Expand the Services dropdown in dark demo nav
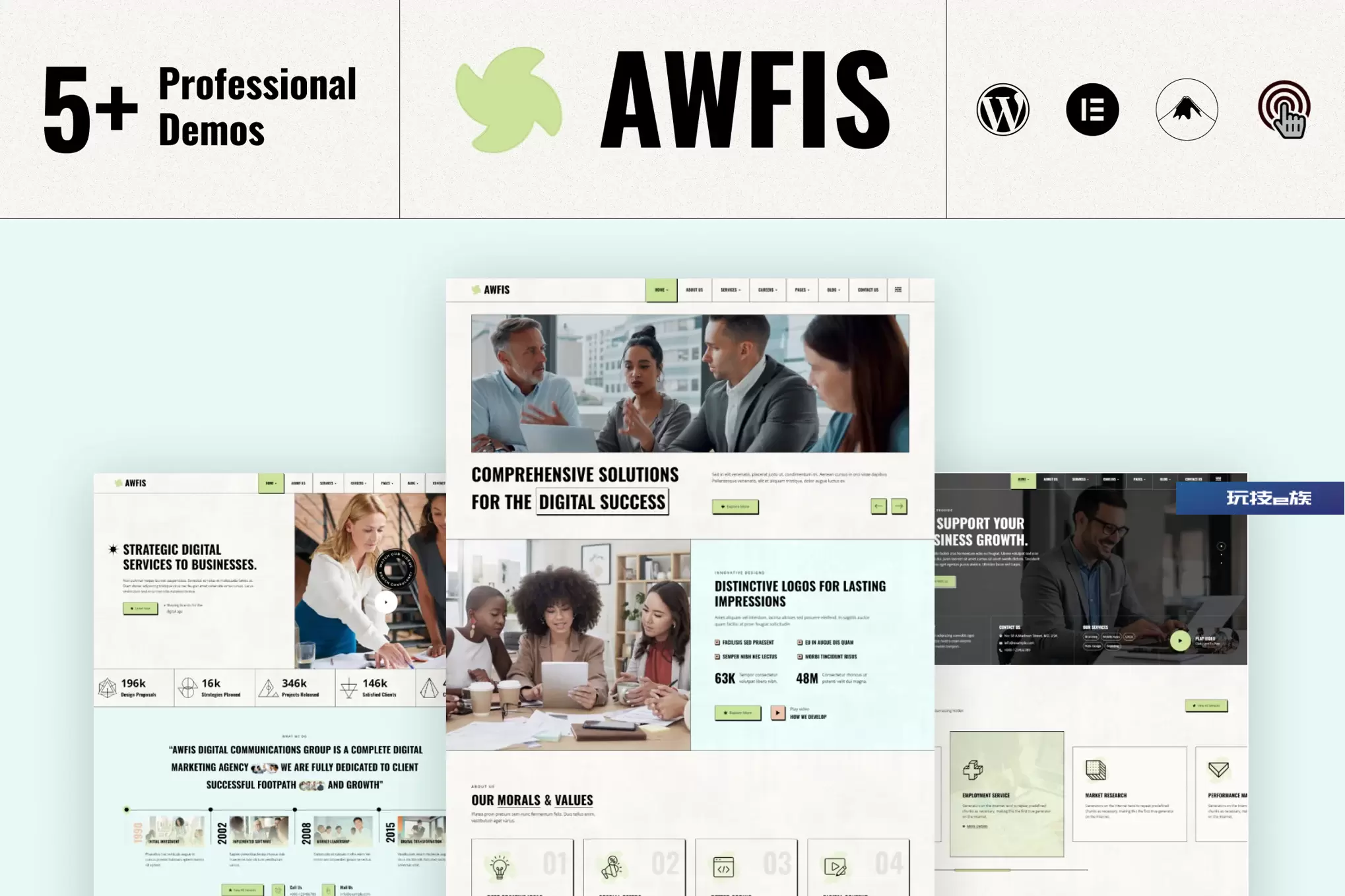 [x=1080, y=479]
